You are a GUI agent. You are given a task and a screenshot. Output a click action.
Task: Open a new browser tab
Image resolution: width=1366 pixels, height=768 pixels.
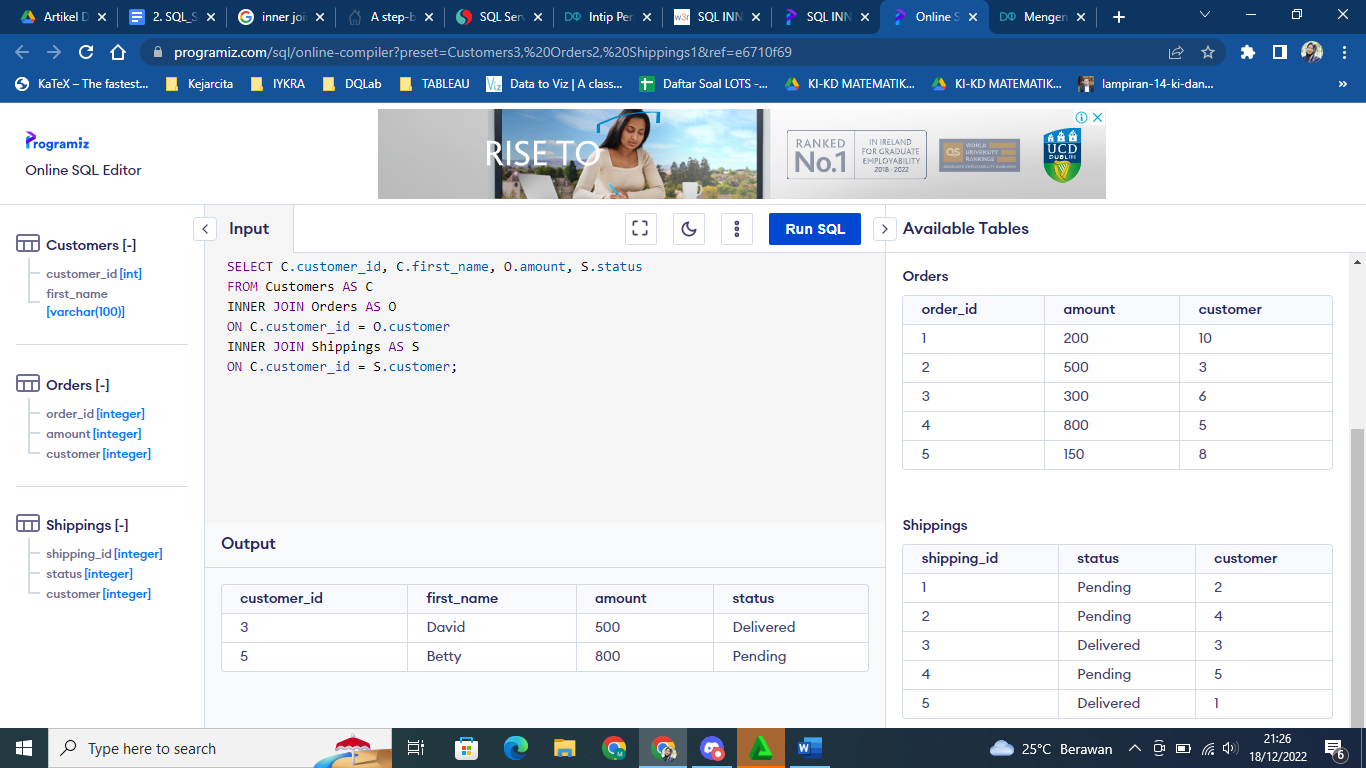click(1119, 17)
